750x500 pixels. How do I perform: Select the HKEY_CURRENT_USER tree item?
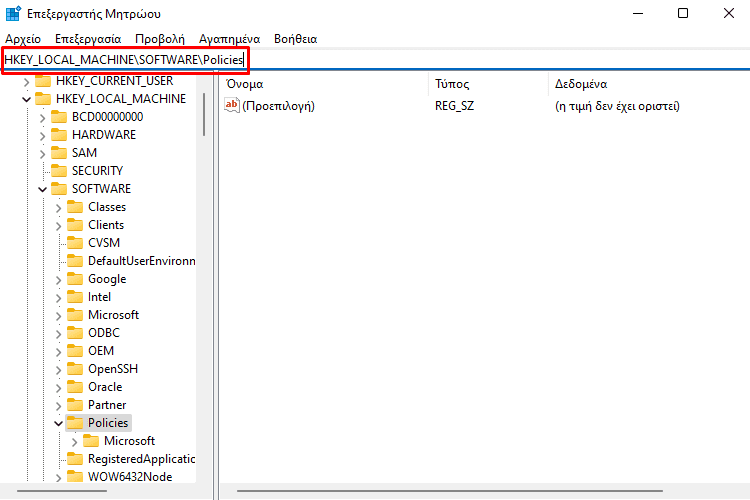[114, 81]
